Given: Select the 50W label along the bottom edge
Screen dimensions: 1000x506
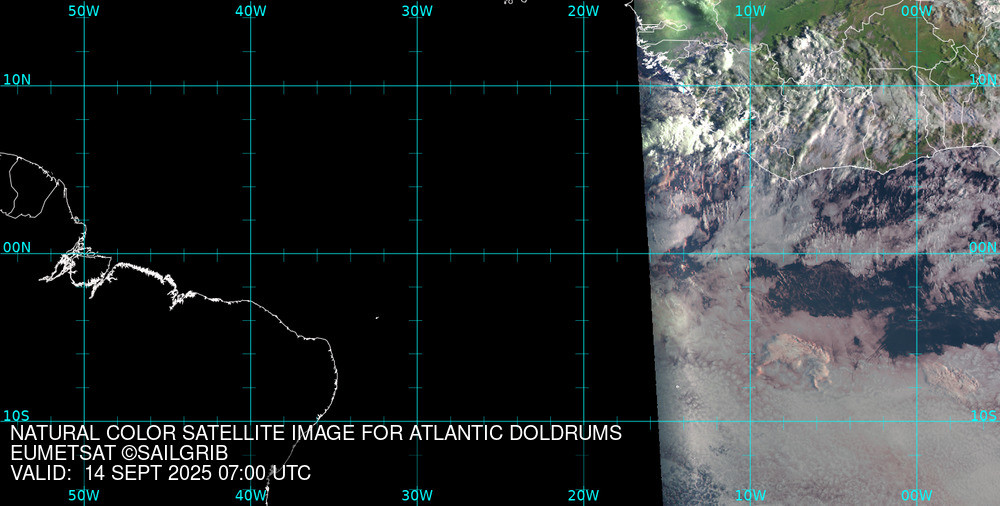Looking at the screenshot, I should pyautogui.click(x=84, y=495).
